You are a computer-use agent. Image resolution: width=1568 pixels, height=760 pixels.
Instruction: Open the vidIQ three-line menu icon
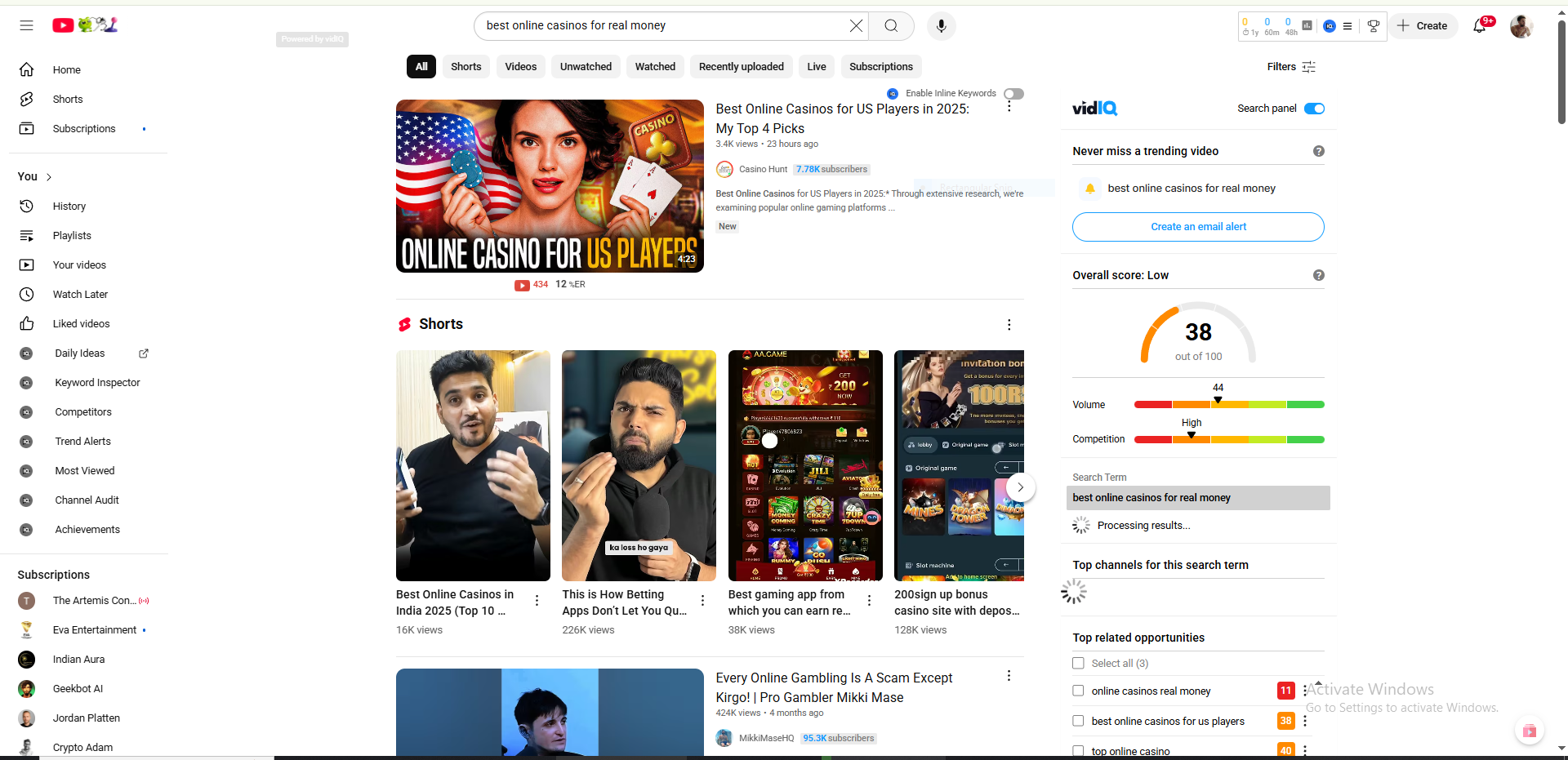(x=1347, y=26)
